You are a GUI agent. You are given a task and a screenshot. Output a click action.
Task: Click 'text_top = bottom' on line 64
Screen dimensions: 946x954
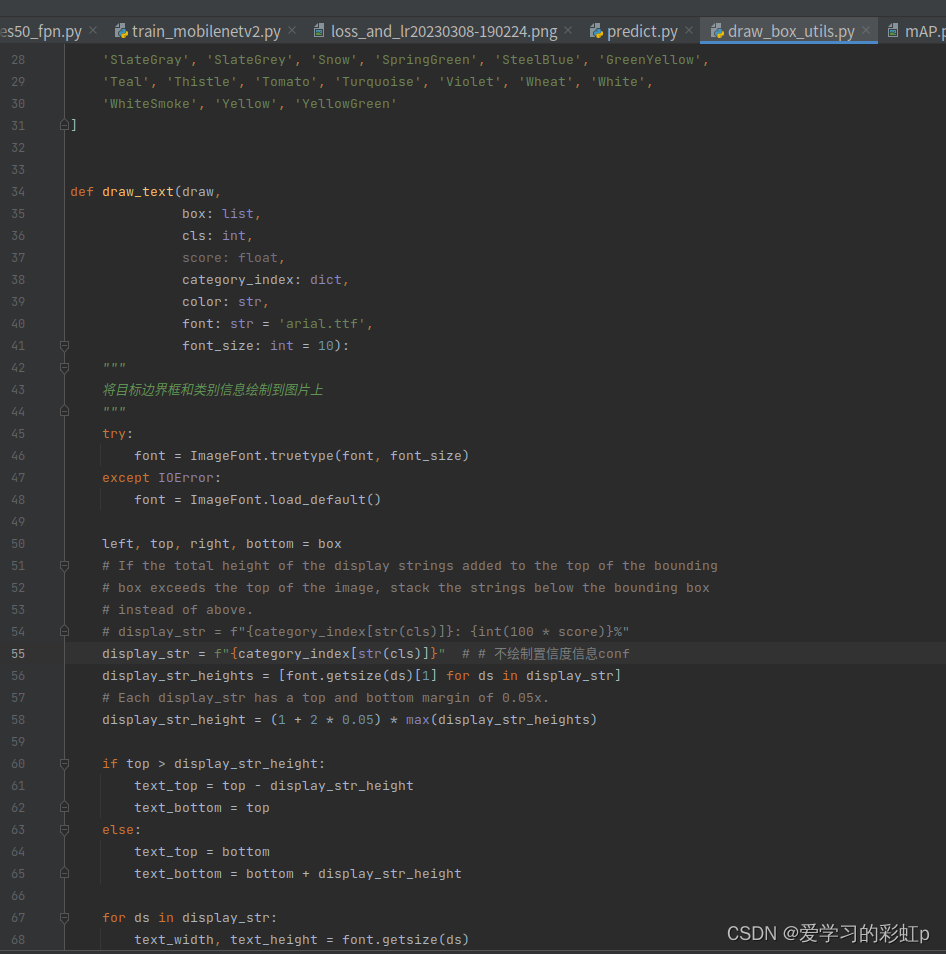[x=201, y=852]
